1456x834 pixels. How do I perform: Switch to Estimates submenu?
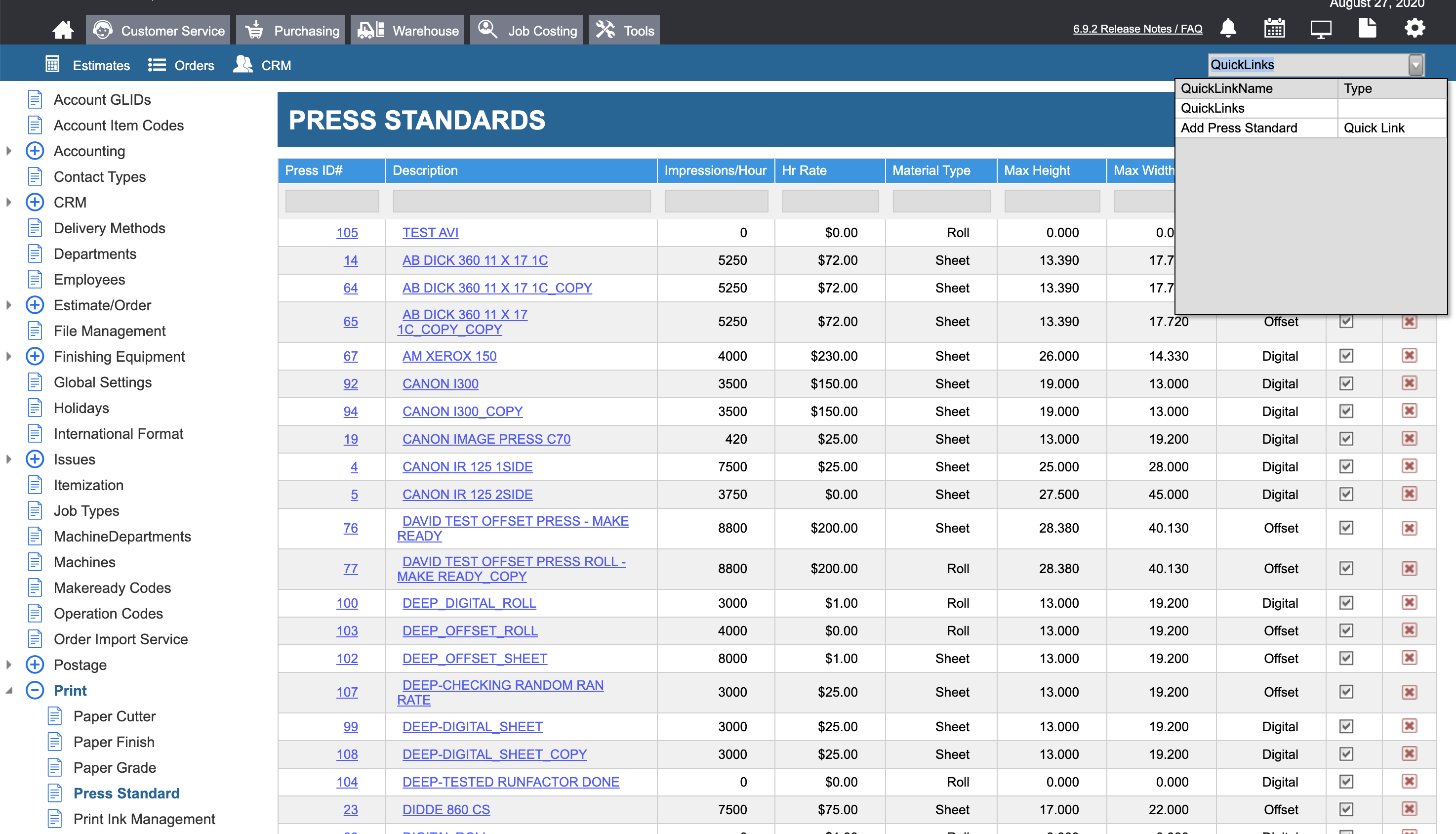click(x=87, y=65)
